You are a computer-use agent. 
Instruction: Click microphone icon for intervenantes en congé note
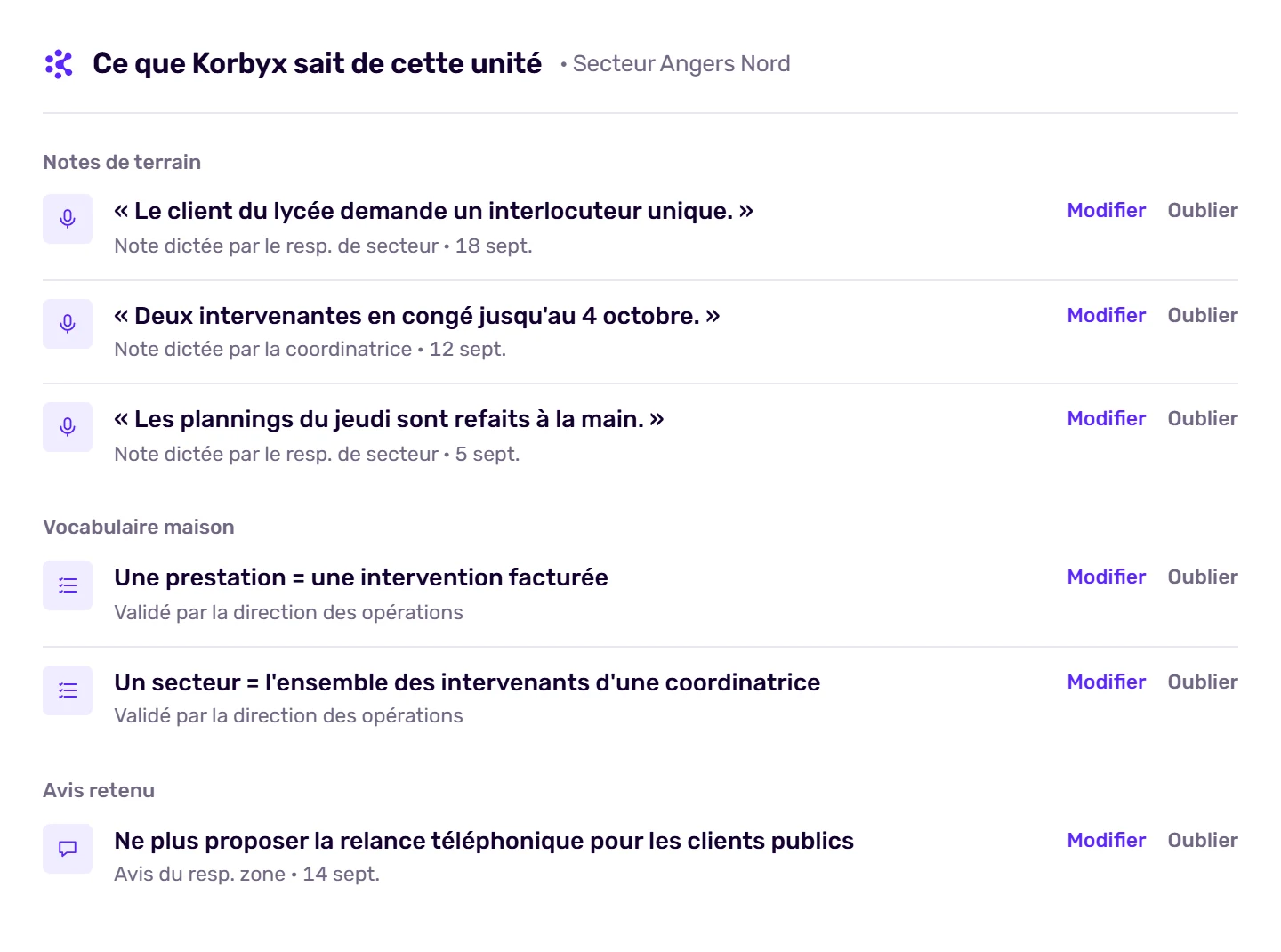point(68,324)
